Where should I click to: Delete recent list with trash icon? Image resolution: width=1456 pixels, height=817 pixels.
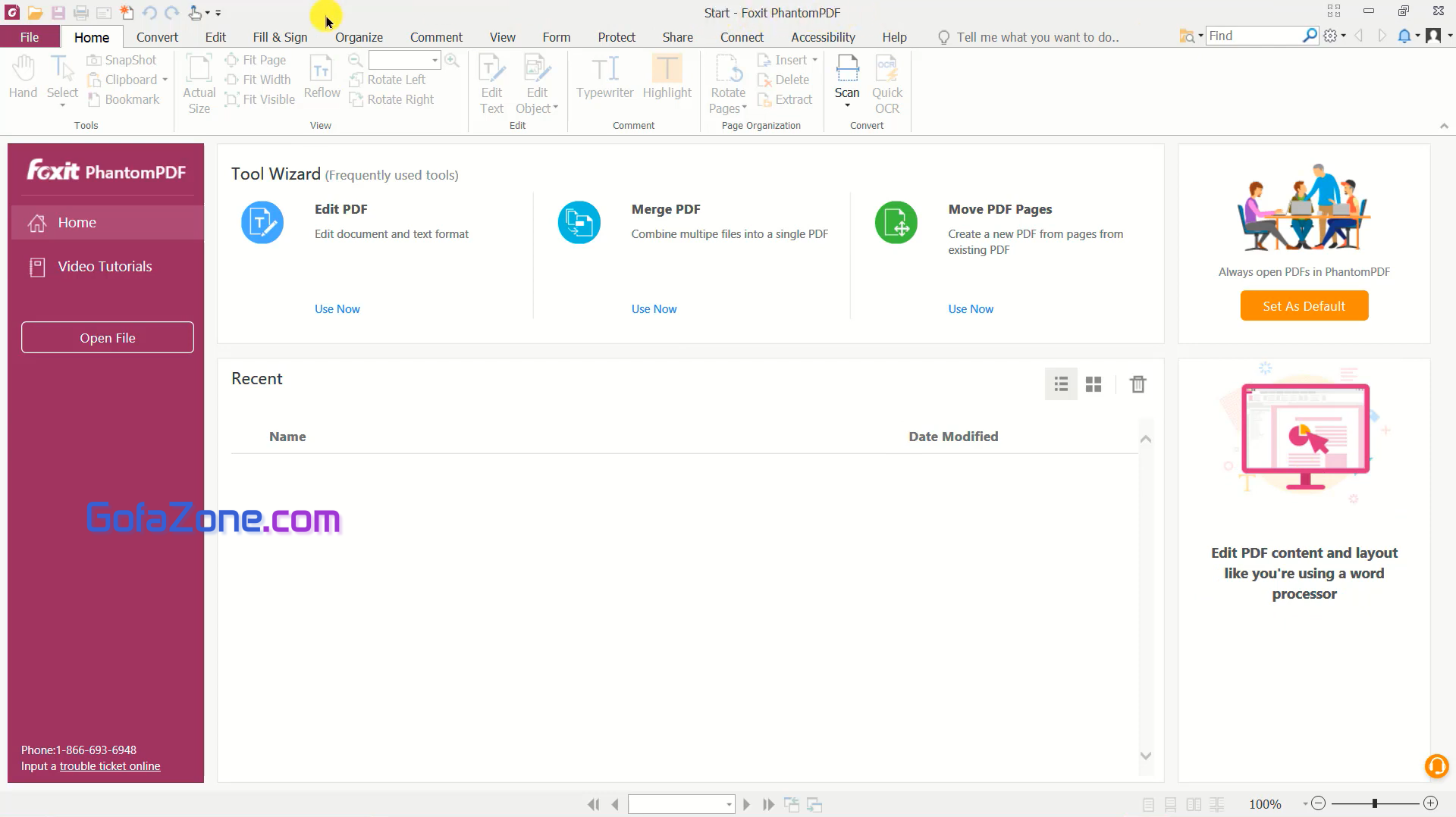1137,384
